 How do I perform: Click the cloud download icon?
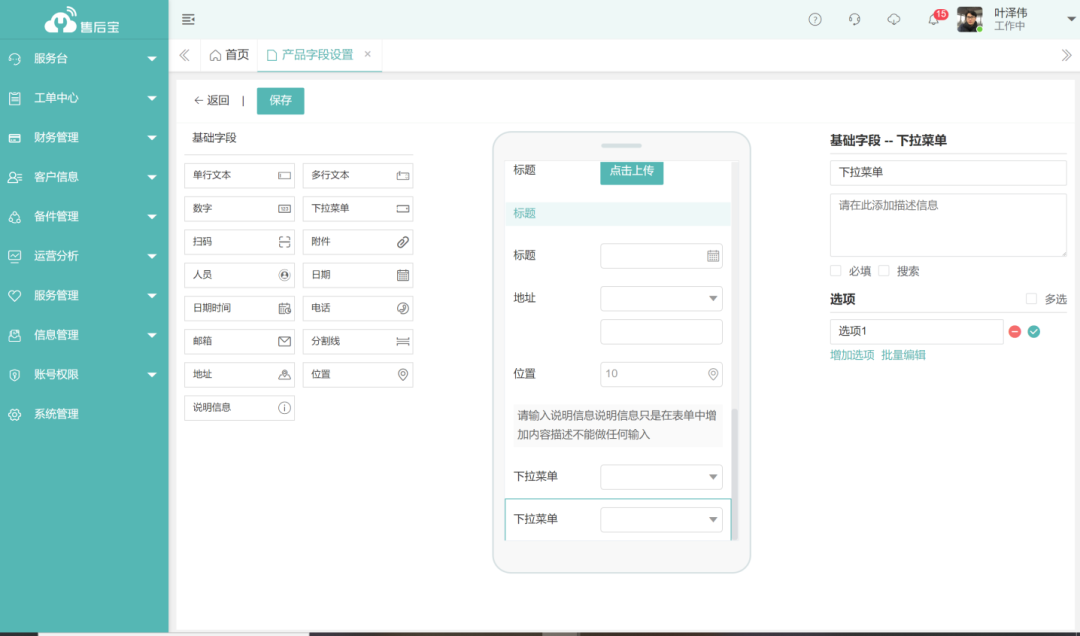[894, 20]
